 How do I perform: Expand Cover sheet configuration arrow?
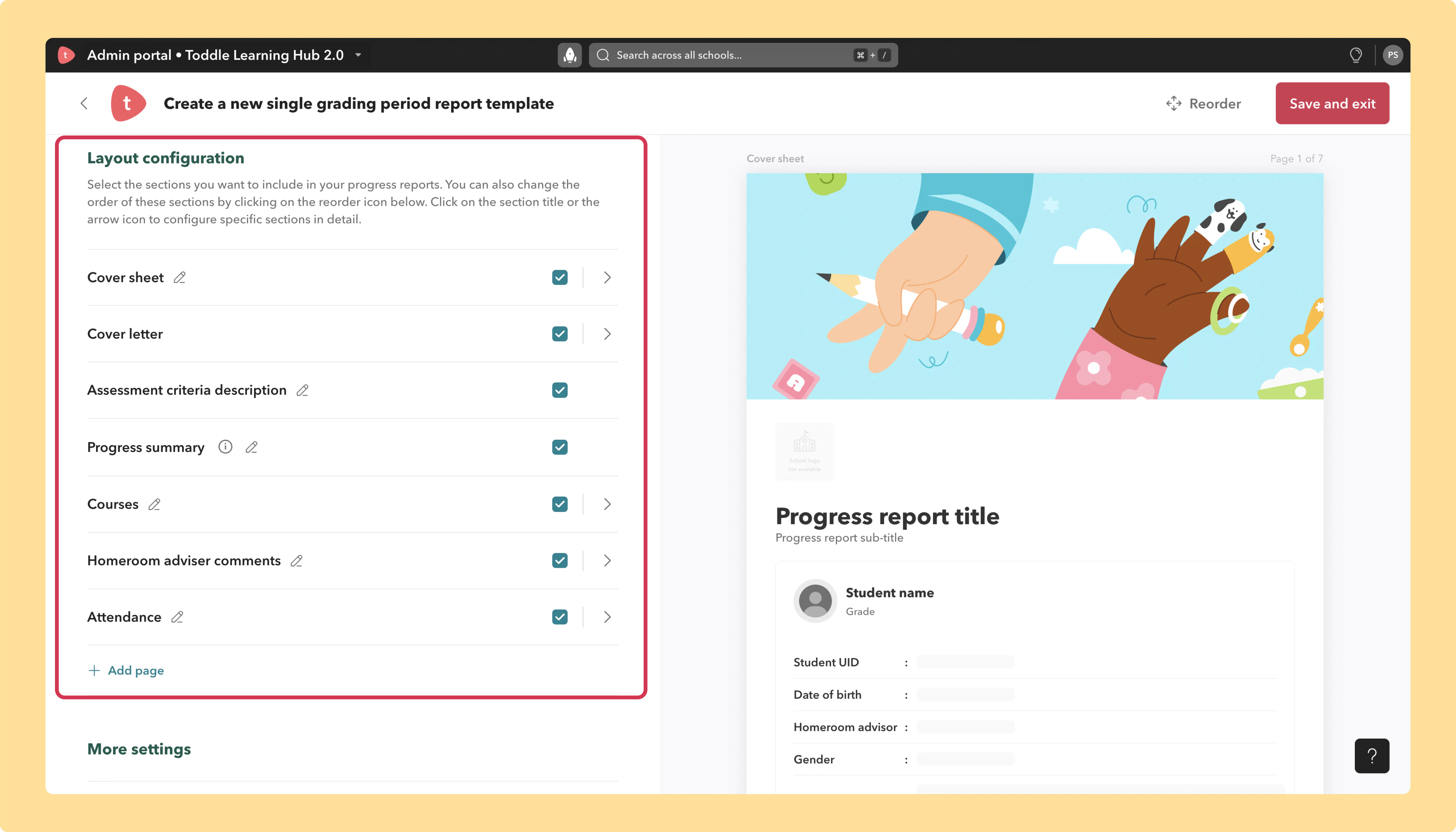click(607, 277)
